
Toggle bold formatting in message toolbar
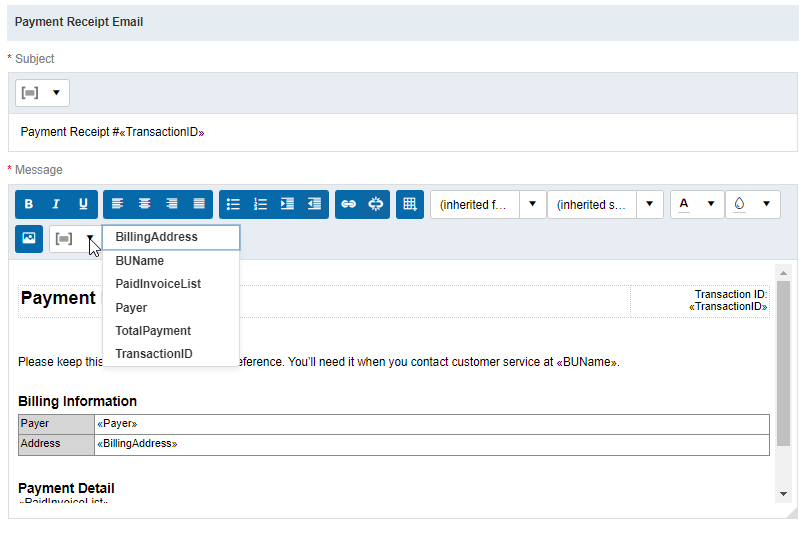click(x=29, y=204)
